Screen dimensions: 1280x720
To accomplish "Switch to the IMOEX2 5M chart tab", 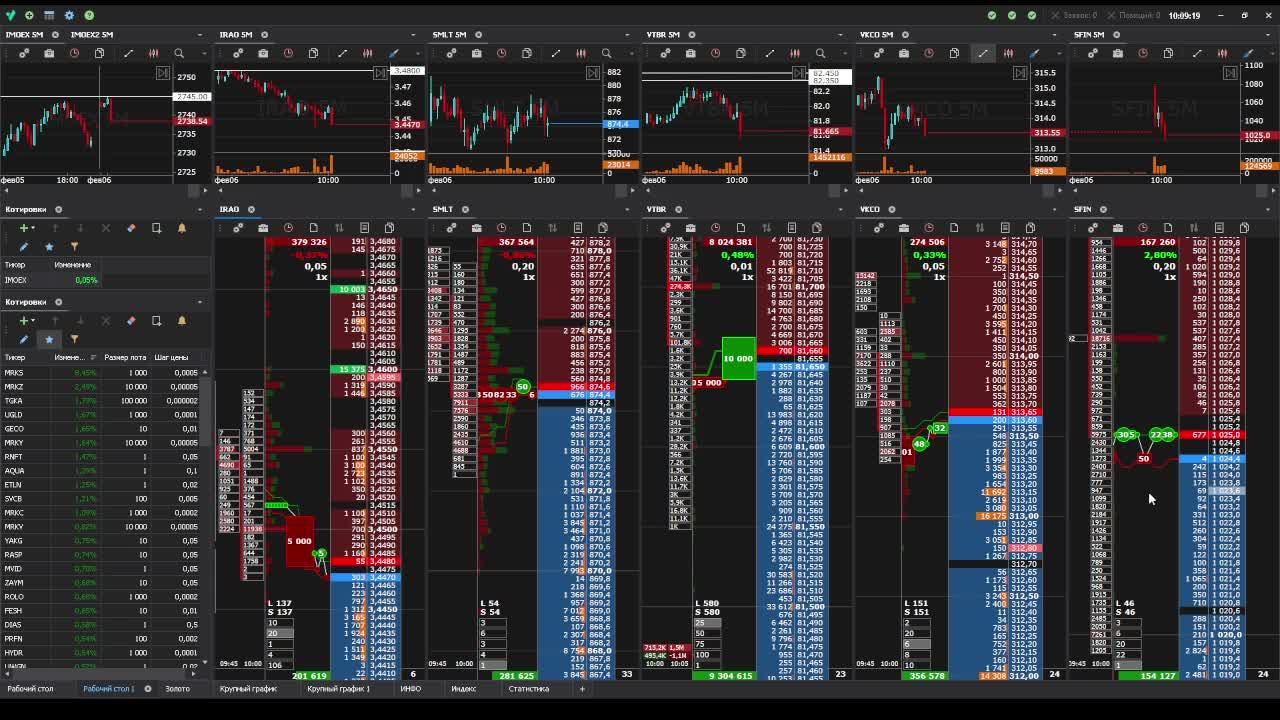I will [x=91, y=35].
